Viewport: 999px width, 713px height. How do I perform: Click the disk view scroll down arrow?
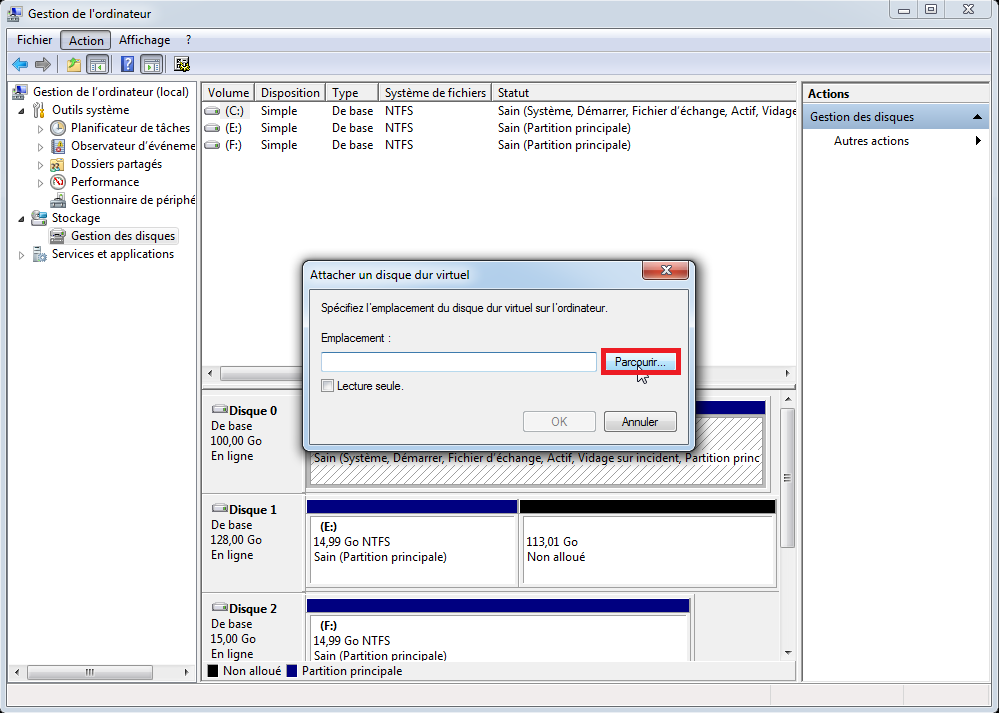788,652
